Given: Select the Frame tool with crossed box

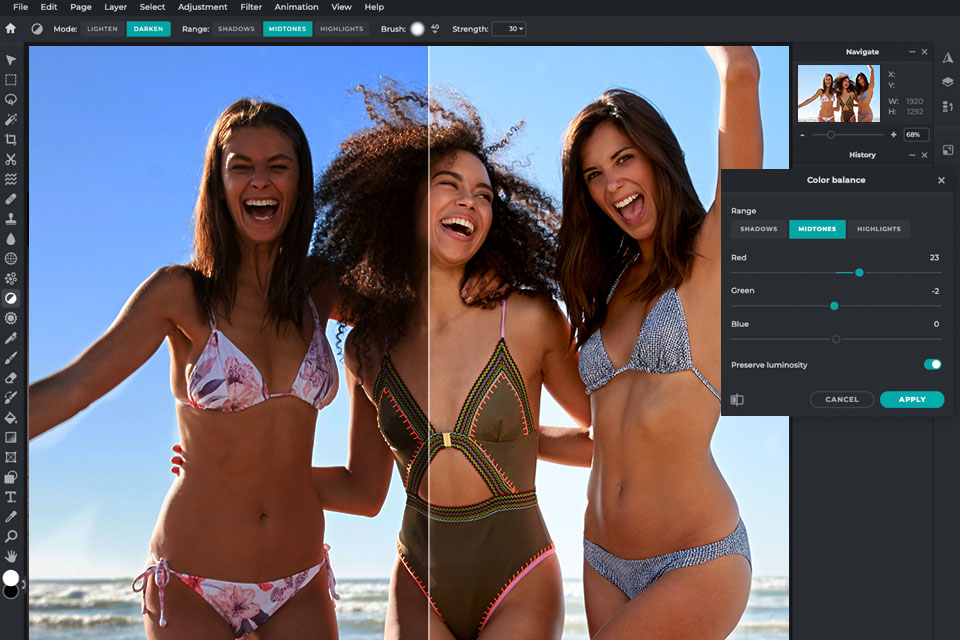Looking at the screenshot, I should coord(10,457).
